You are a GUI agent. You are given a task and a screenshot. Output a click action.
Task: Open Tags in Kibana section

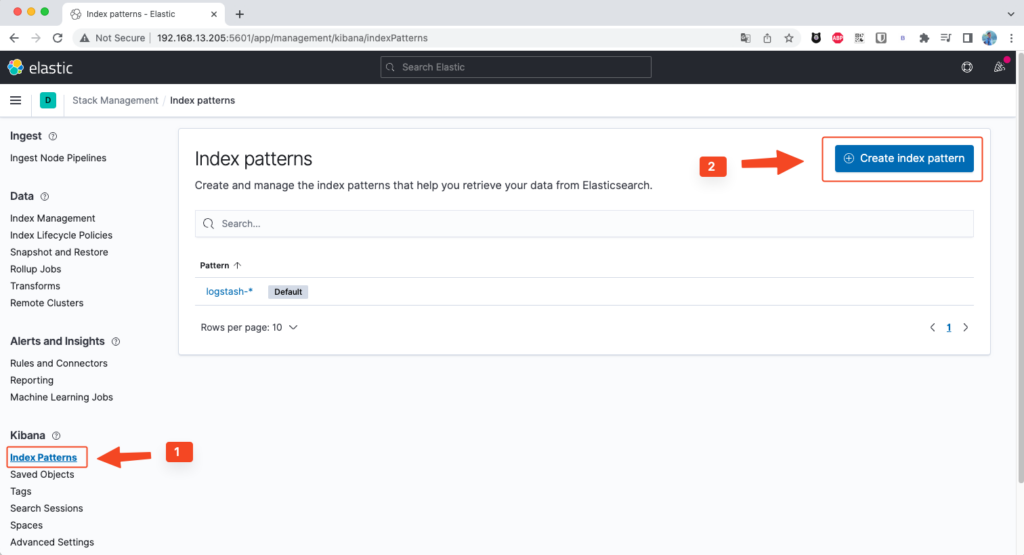point(20,491)
